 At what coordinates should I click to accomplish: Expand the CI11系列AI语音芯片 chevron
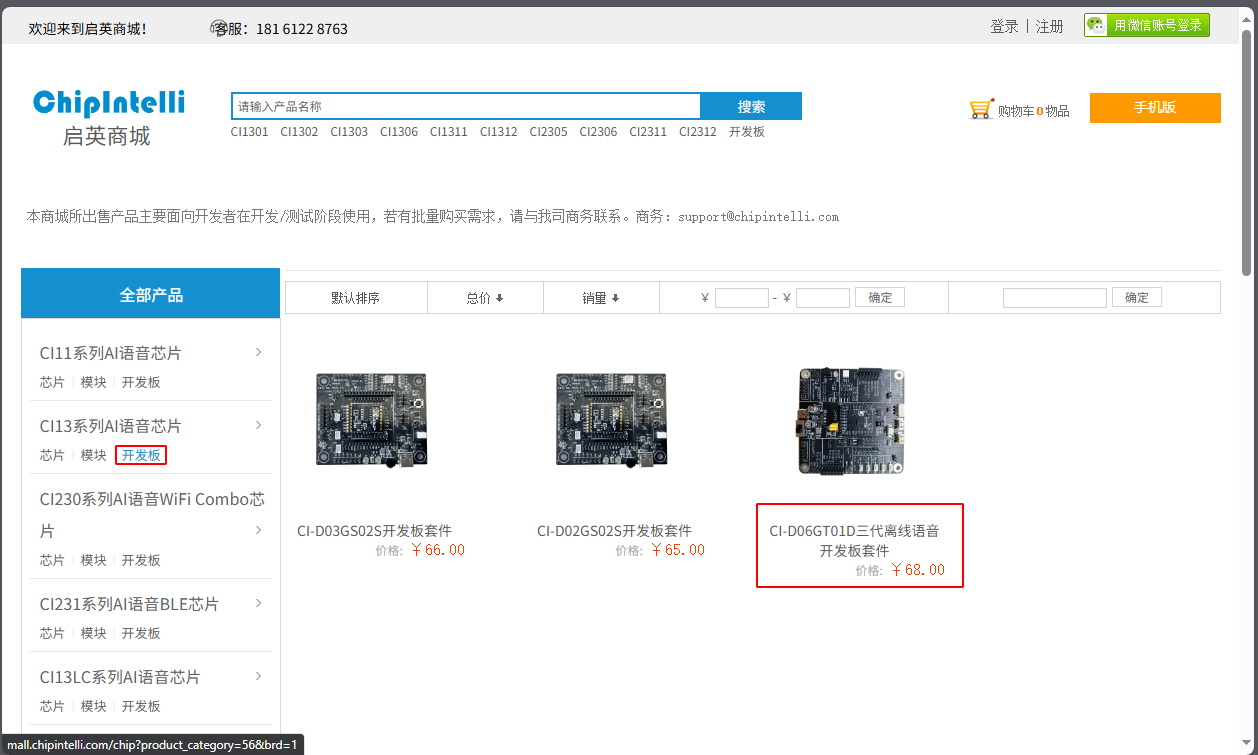coord(258,352)
